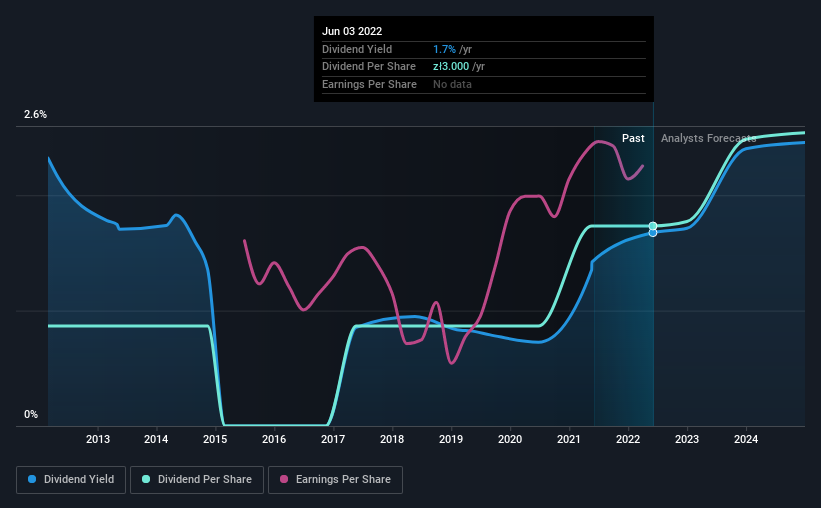This screenshot has height=508, width=821.
Task: Click the 0% y-axis label
Action: (31, 414)
